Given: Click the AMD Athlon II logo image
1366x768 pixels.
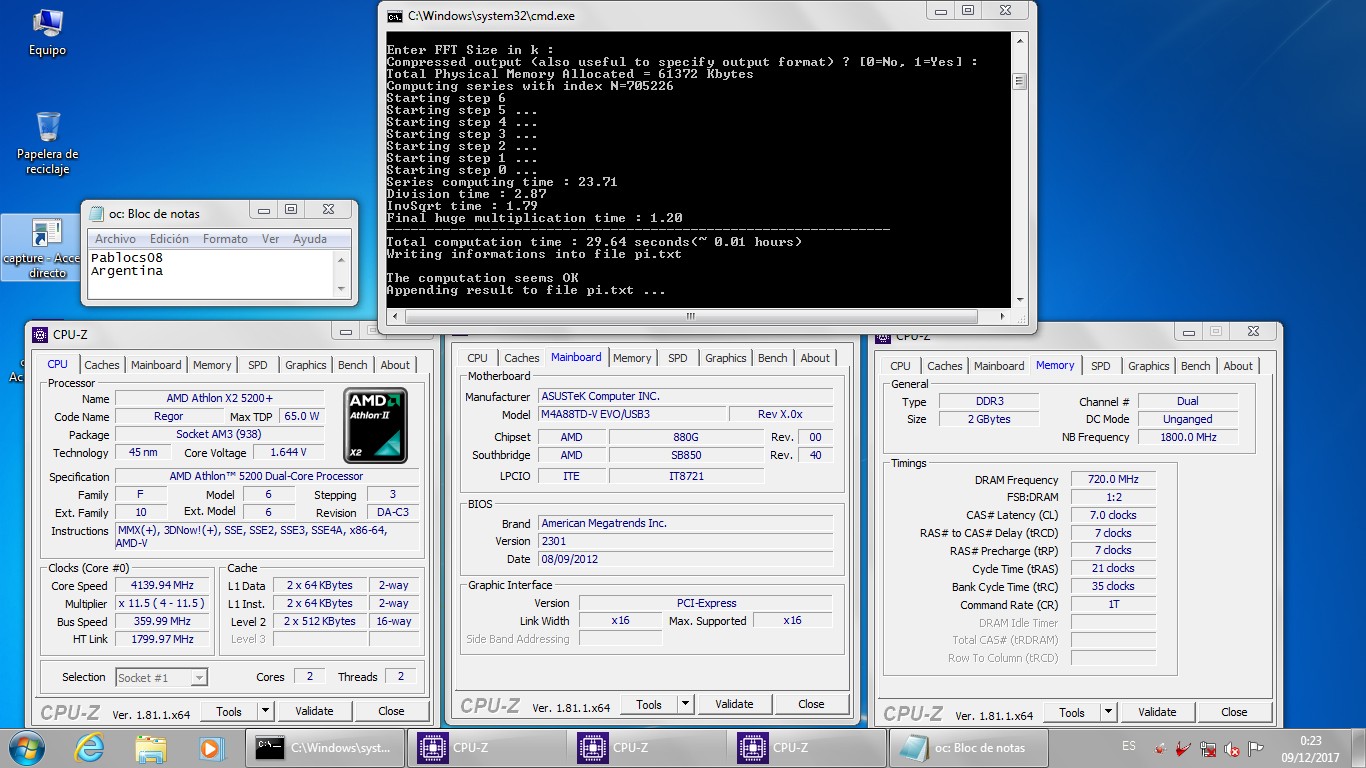Looking at the screenshot, I should (376, 425).
